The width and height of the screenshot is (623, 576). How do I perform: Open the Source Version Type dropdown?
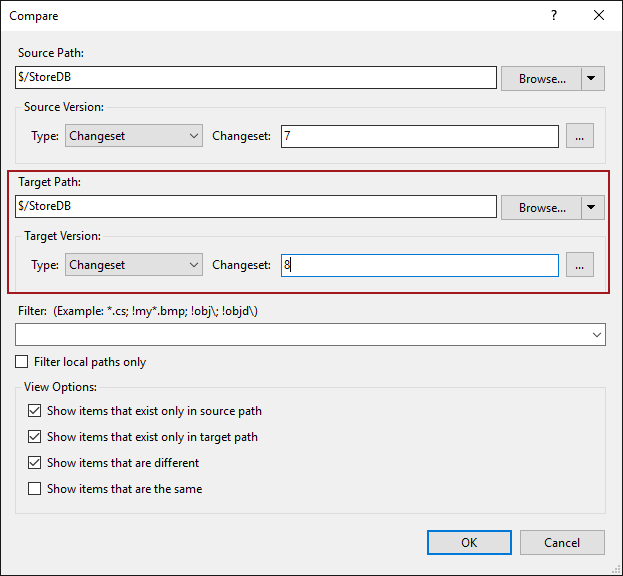point(135,136)
